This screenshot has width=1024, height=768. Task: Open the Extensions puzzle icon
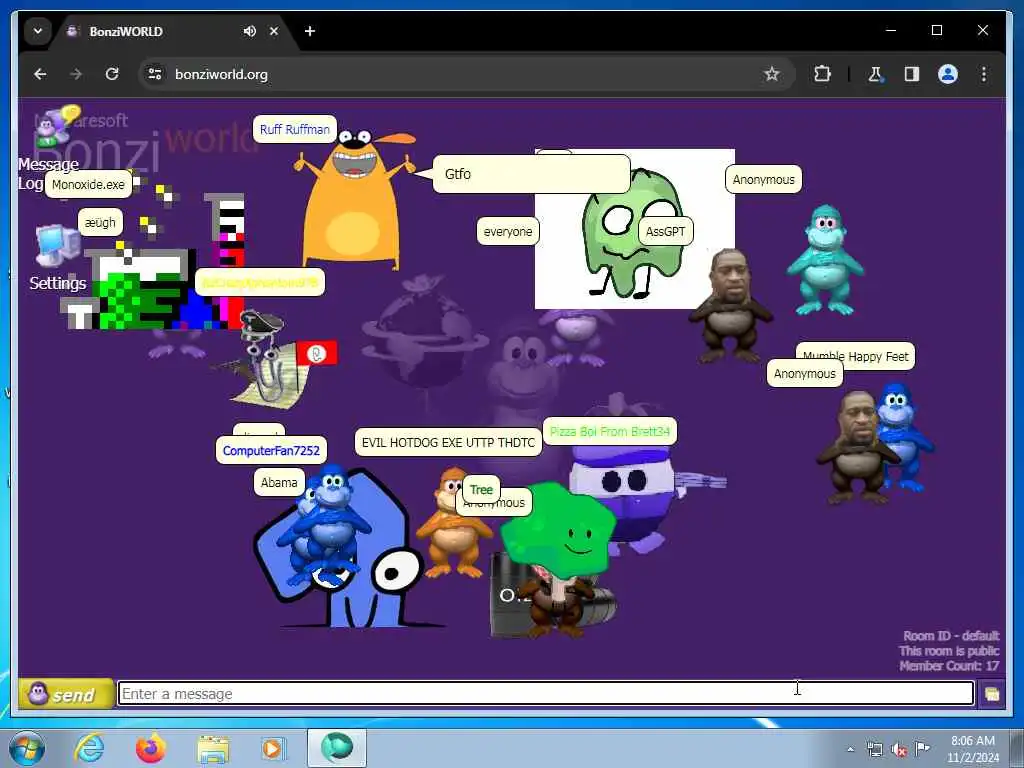coord(822,74)
